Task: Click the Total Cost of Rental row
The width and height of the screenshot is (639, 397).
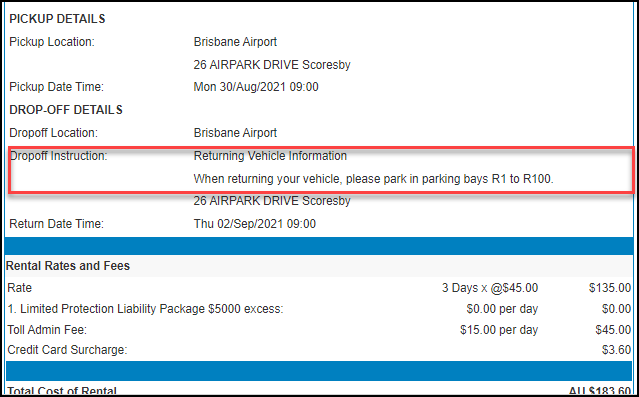Action: [319, 391]
